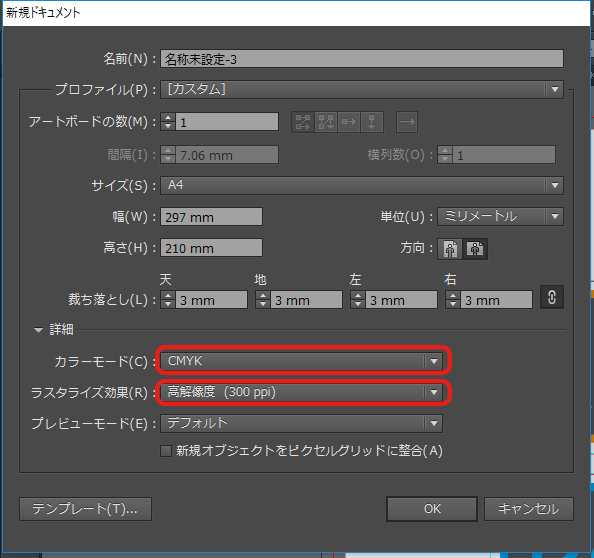594x558 pixels.
Task: Open the カラーモード CMYK dropdown
Action: [302, 361]
